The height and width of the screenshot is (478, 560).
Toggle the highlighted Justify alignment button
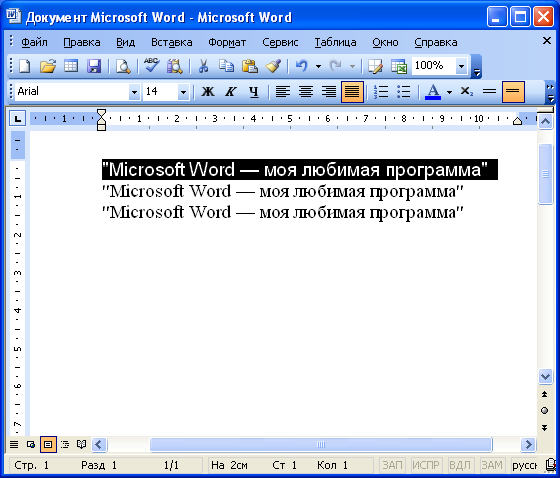352,92
